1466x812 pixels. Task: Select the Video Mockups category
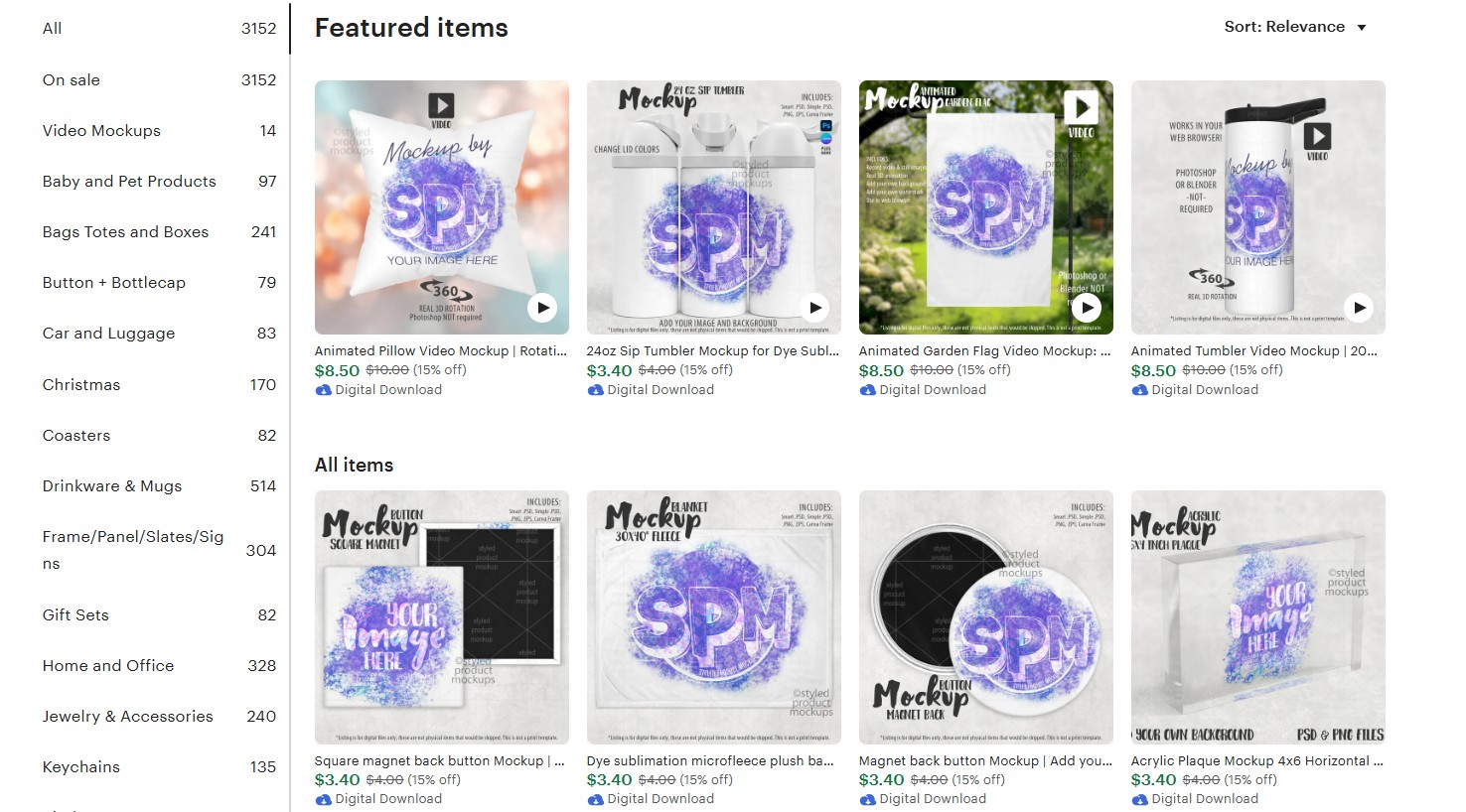(x=159, y=131)
